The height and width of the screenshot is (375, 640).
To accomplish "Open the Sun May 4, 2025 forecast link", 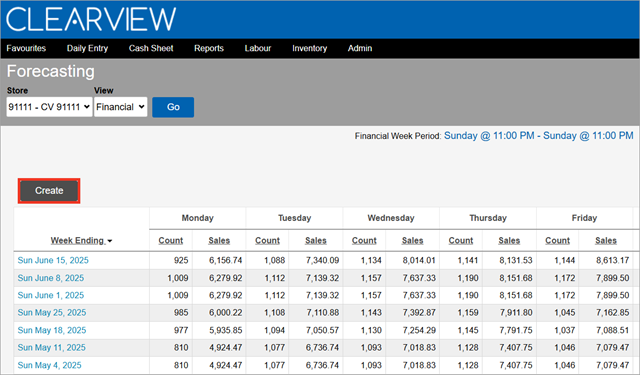I will [x=49, y=365].
